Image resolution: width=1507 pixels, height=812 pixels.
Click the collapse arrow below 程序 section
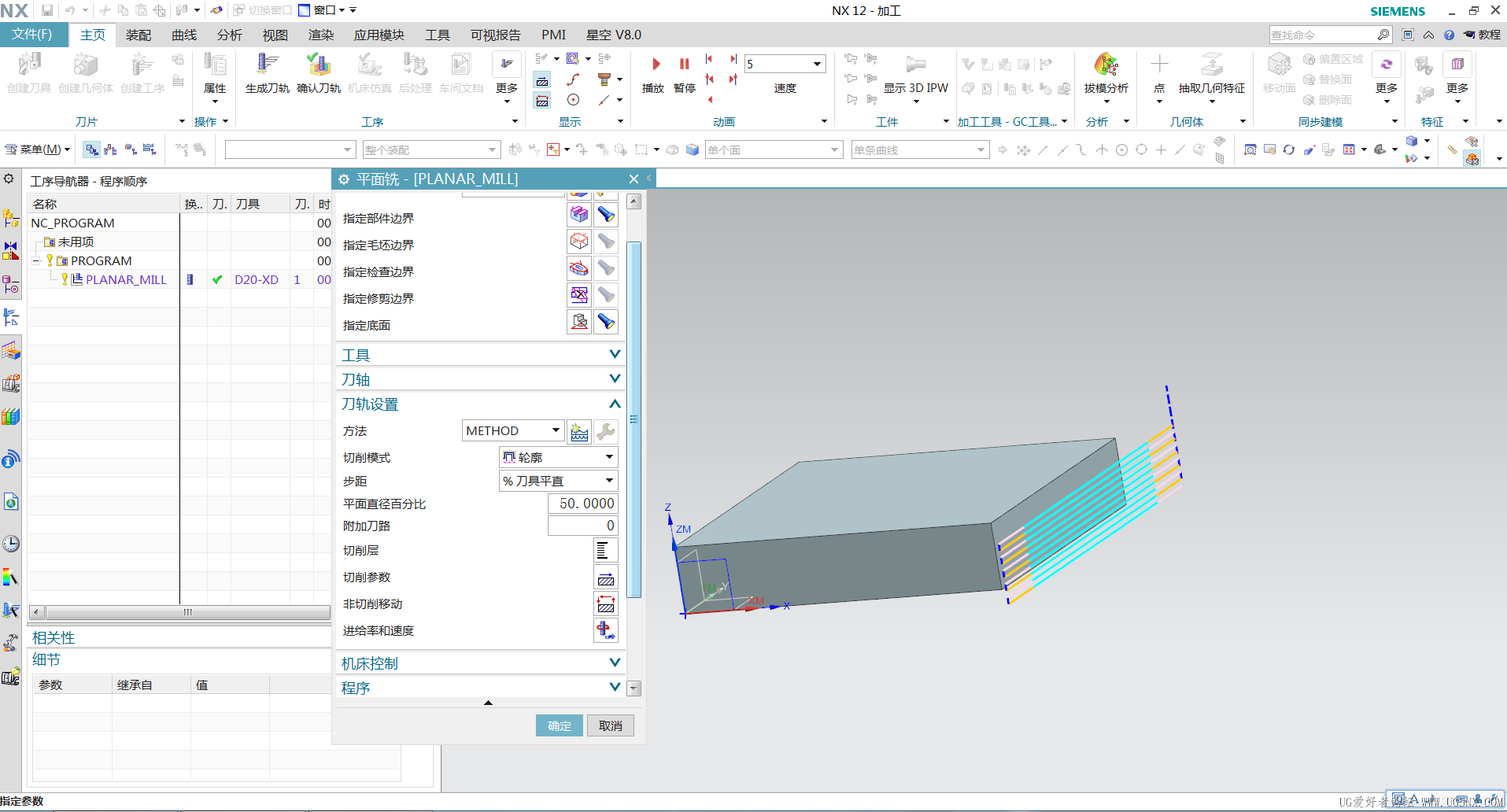(x=488, y=703)
